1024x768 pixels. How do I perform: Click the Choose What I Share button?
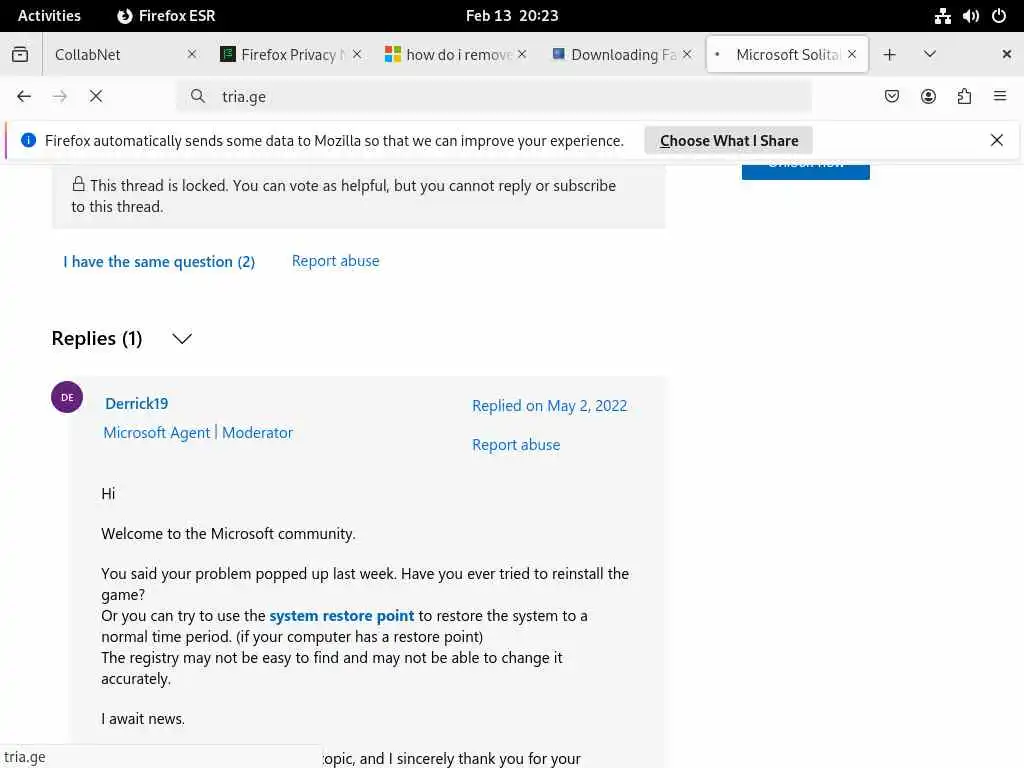point(729,141)
